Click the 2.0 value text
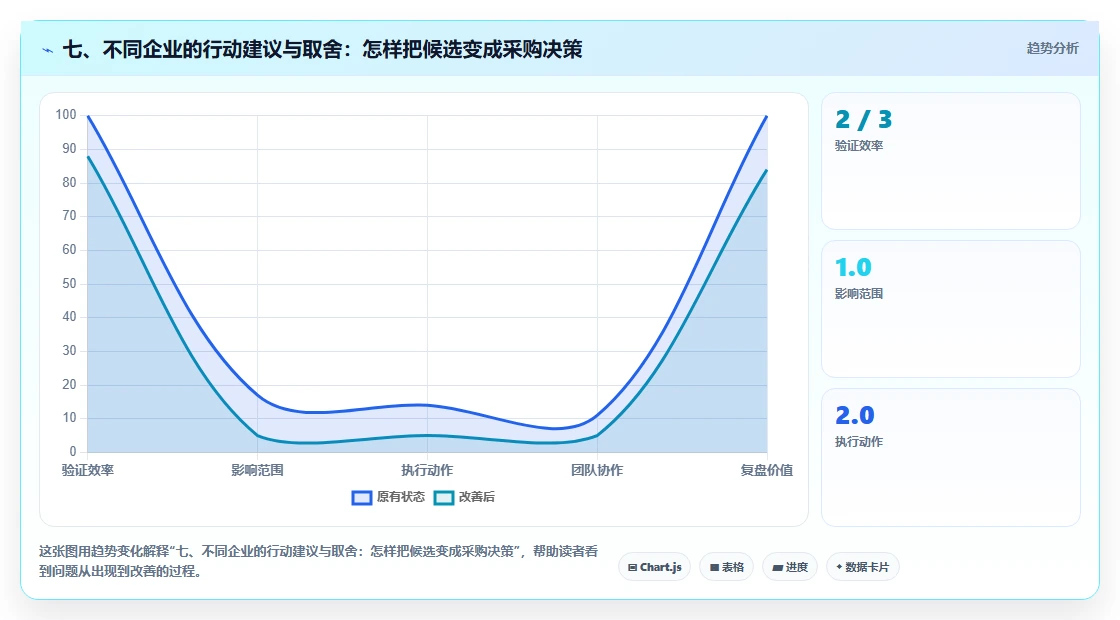 [x=855, y=416]
